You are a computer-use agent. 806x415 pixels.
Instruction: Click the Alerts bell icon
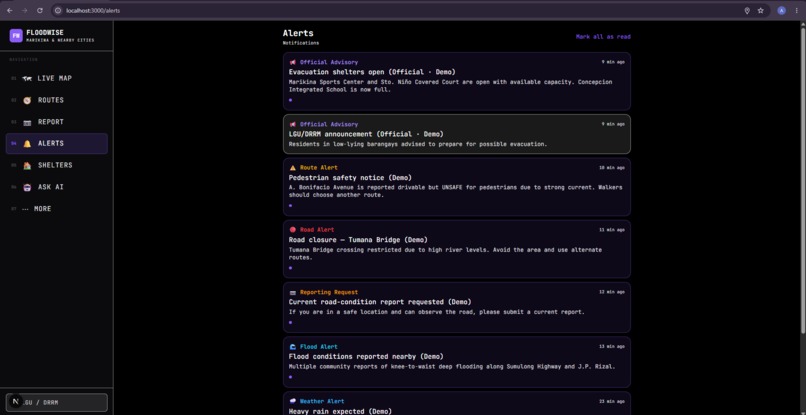tap(27, 144)
